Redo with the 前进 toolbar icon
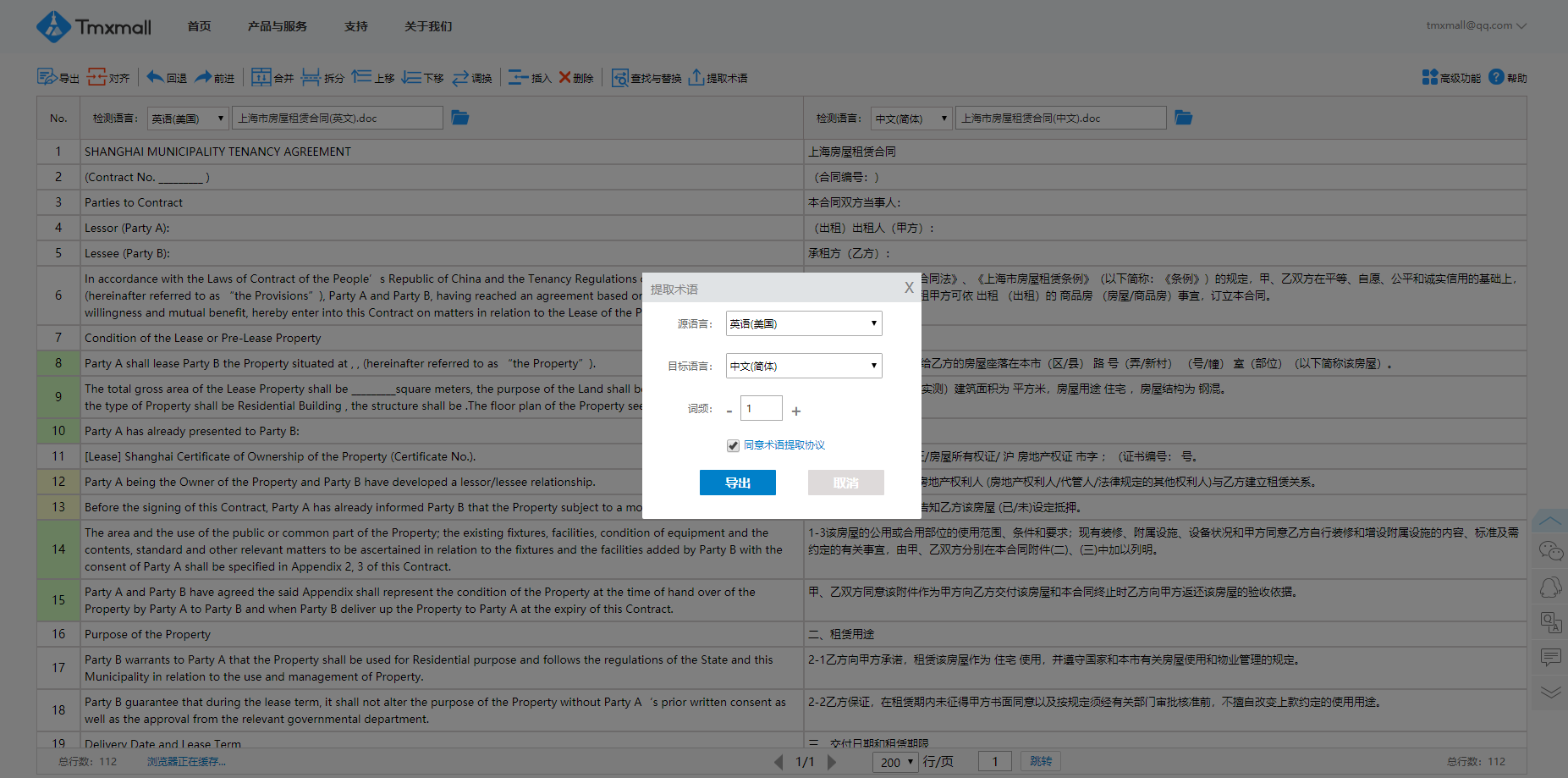Viewport: 1568px width, 778px height. point(214,78)
